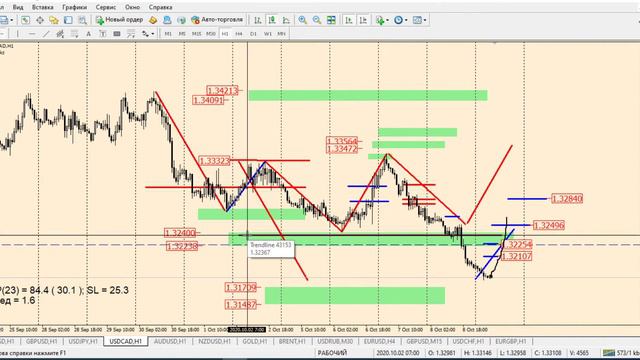Switch chart to bar chart mode
The width and height of the screenshot is (640, 360).
pyautogui.click(x=258, y=20)
